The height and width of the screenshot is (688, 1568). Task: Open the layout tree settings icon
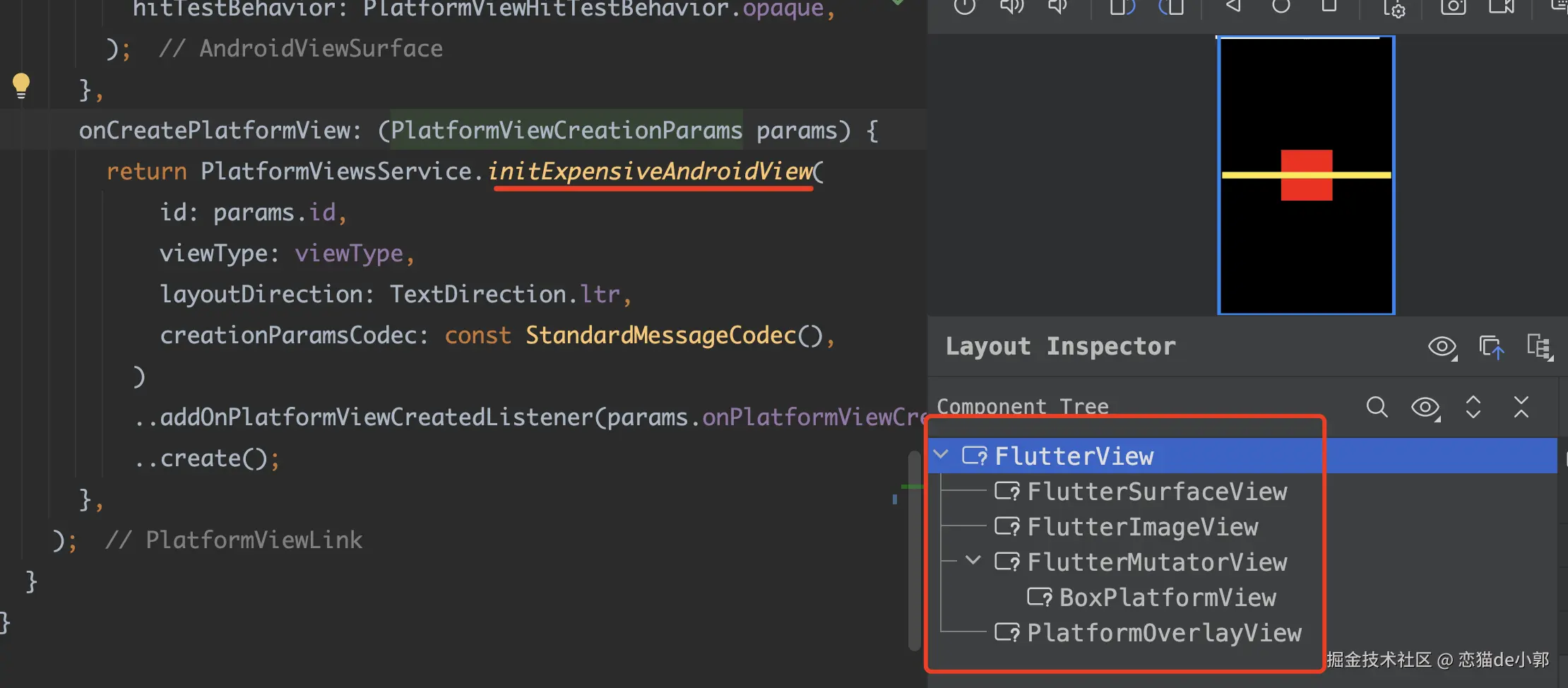click(1540, 347)
